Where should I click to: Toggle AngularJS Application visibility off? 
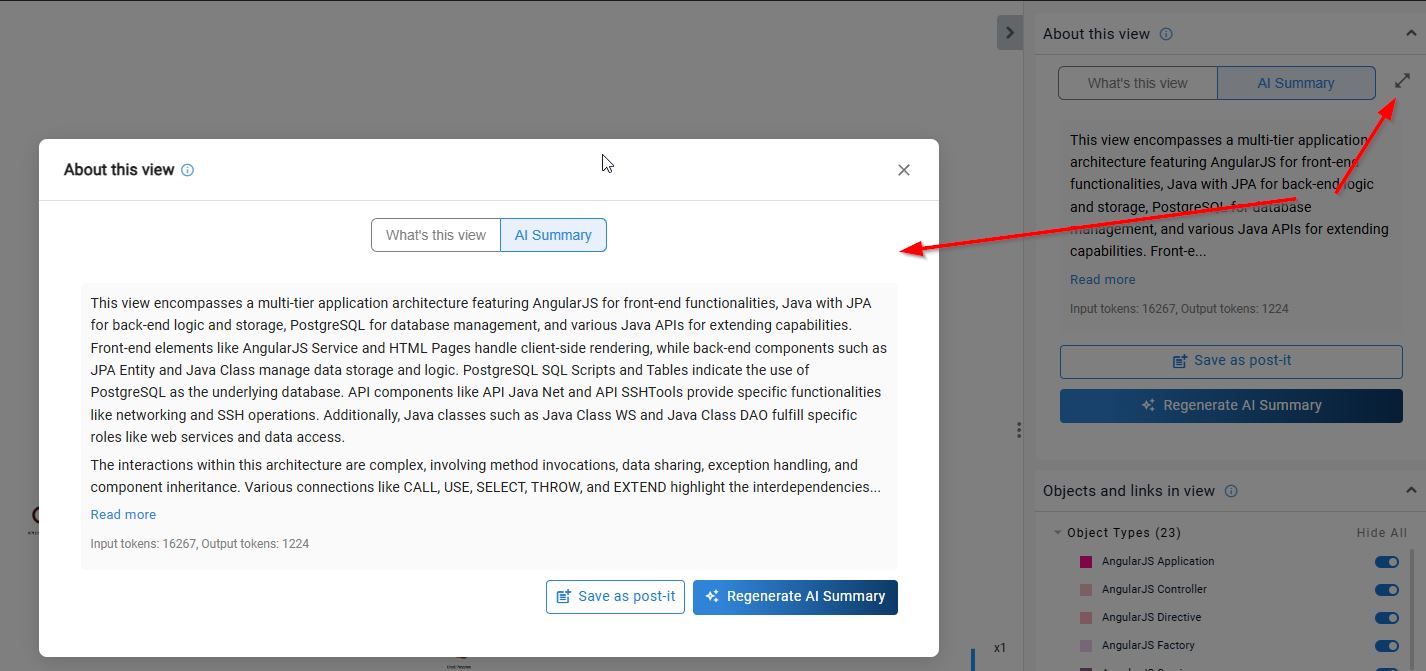tap(1386, 562)
